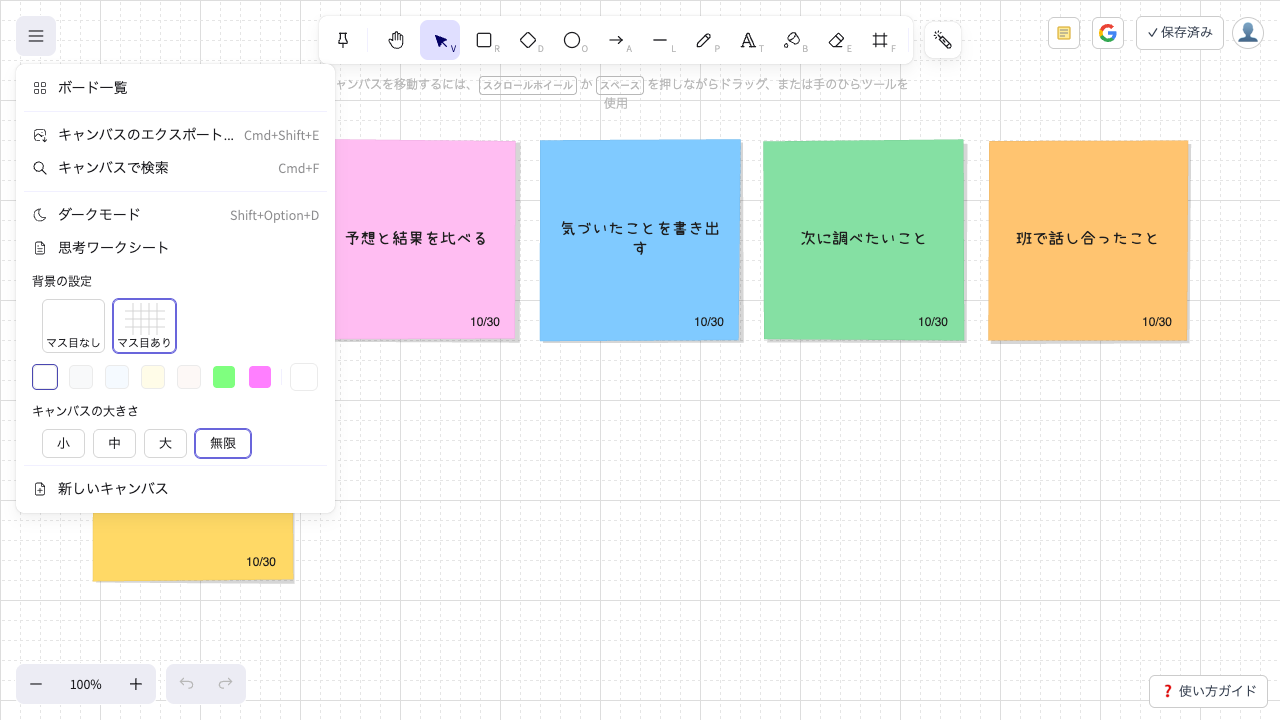Select the diamond shape tool

tap(528, 40)
